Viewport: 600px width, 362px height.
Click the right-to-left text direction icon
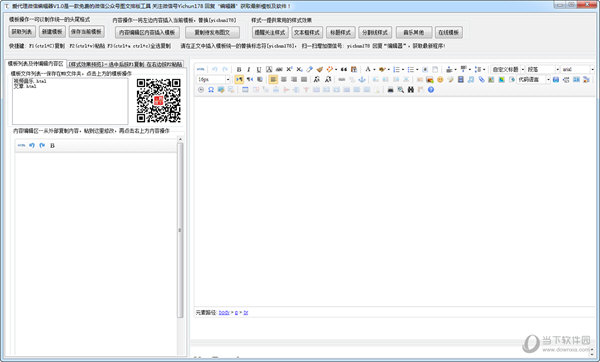250,80
